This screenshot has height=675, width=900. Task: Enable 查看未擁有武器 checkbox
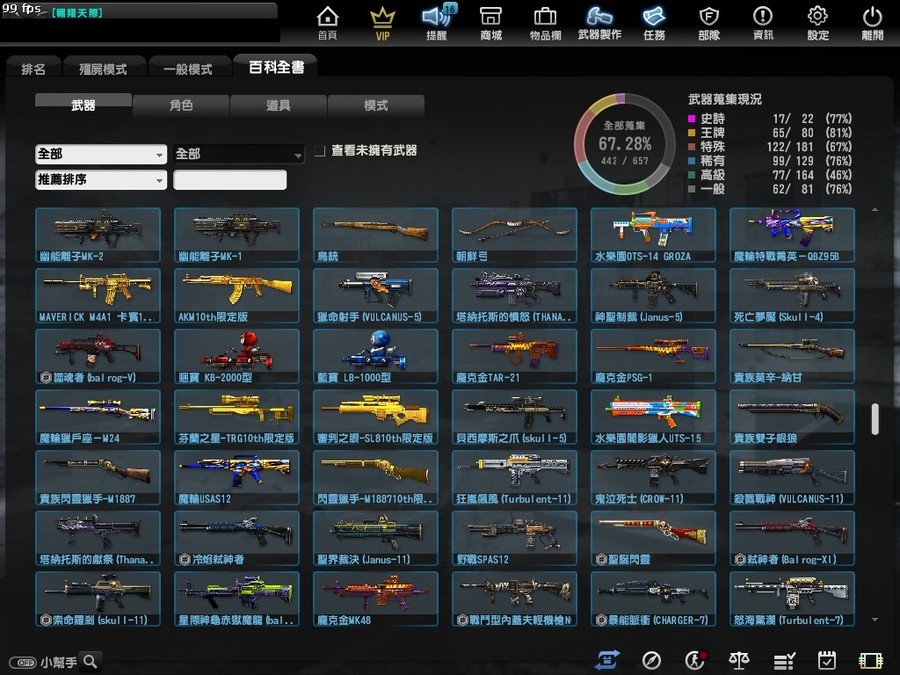point(320,151)
